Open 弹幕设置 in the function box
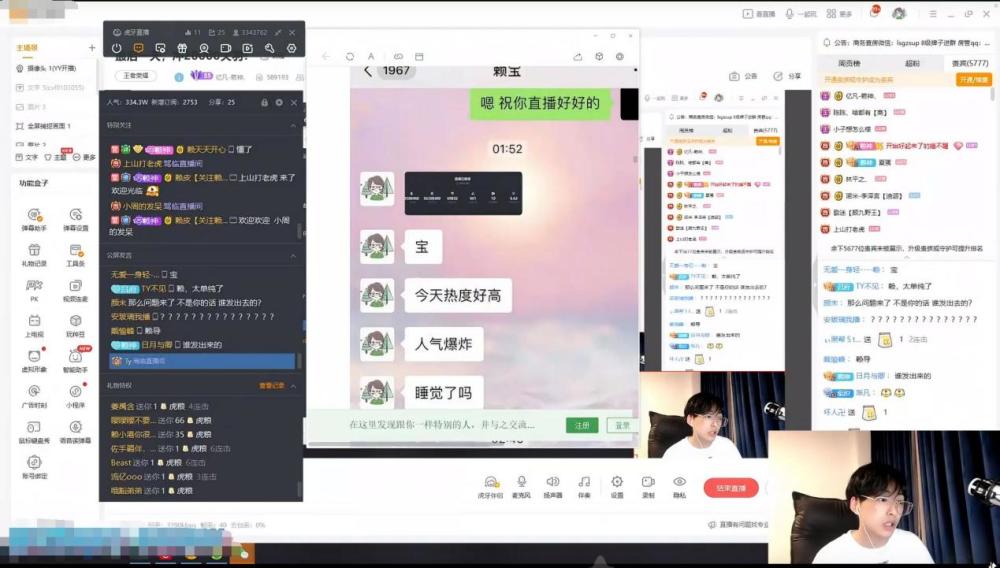Screen dimensions: 1000x568 click(75, 220)
